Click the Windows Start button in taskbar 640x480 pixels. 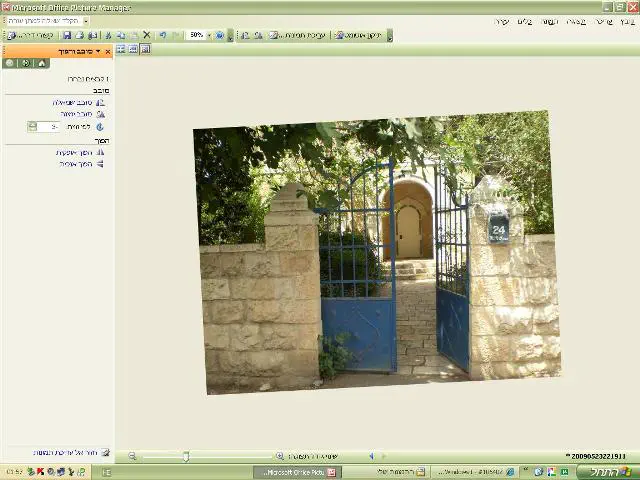point(609,472)
